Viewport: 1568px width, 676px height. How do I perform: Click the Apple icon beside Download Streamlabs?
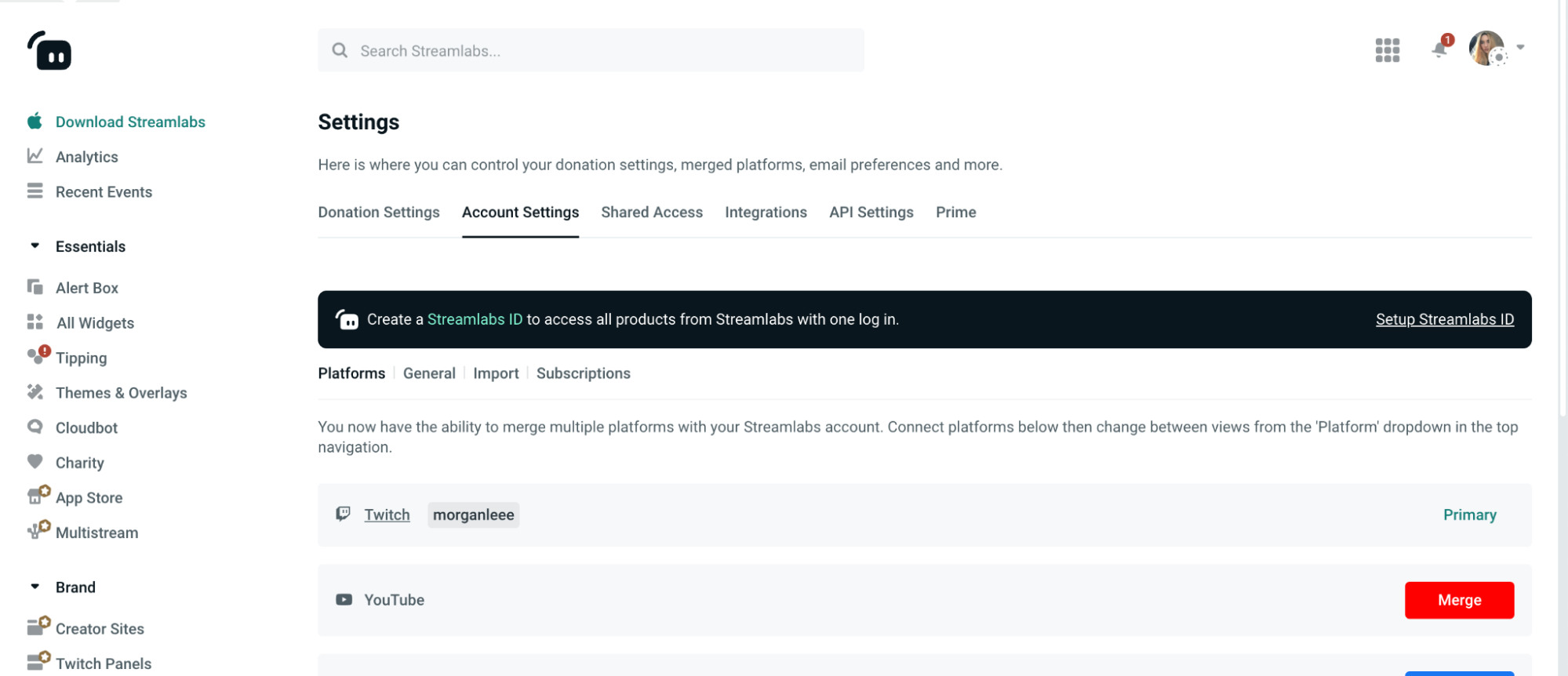[x=35, y=121]
